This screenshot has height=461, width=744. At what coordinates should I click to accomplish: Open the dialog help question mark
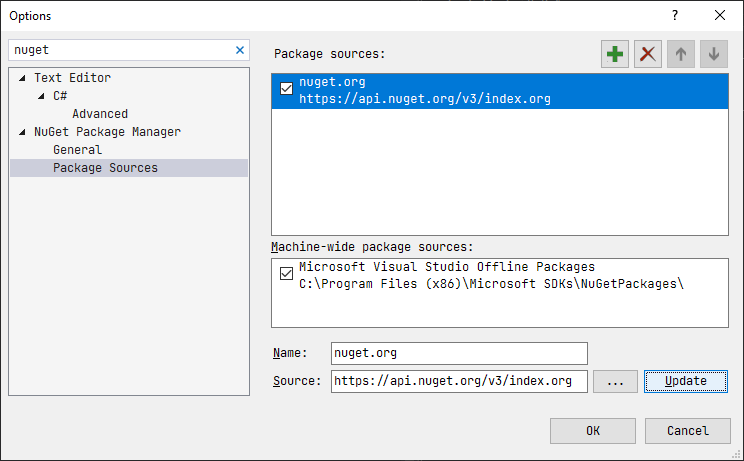tap(675, 15)
